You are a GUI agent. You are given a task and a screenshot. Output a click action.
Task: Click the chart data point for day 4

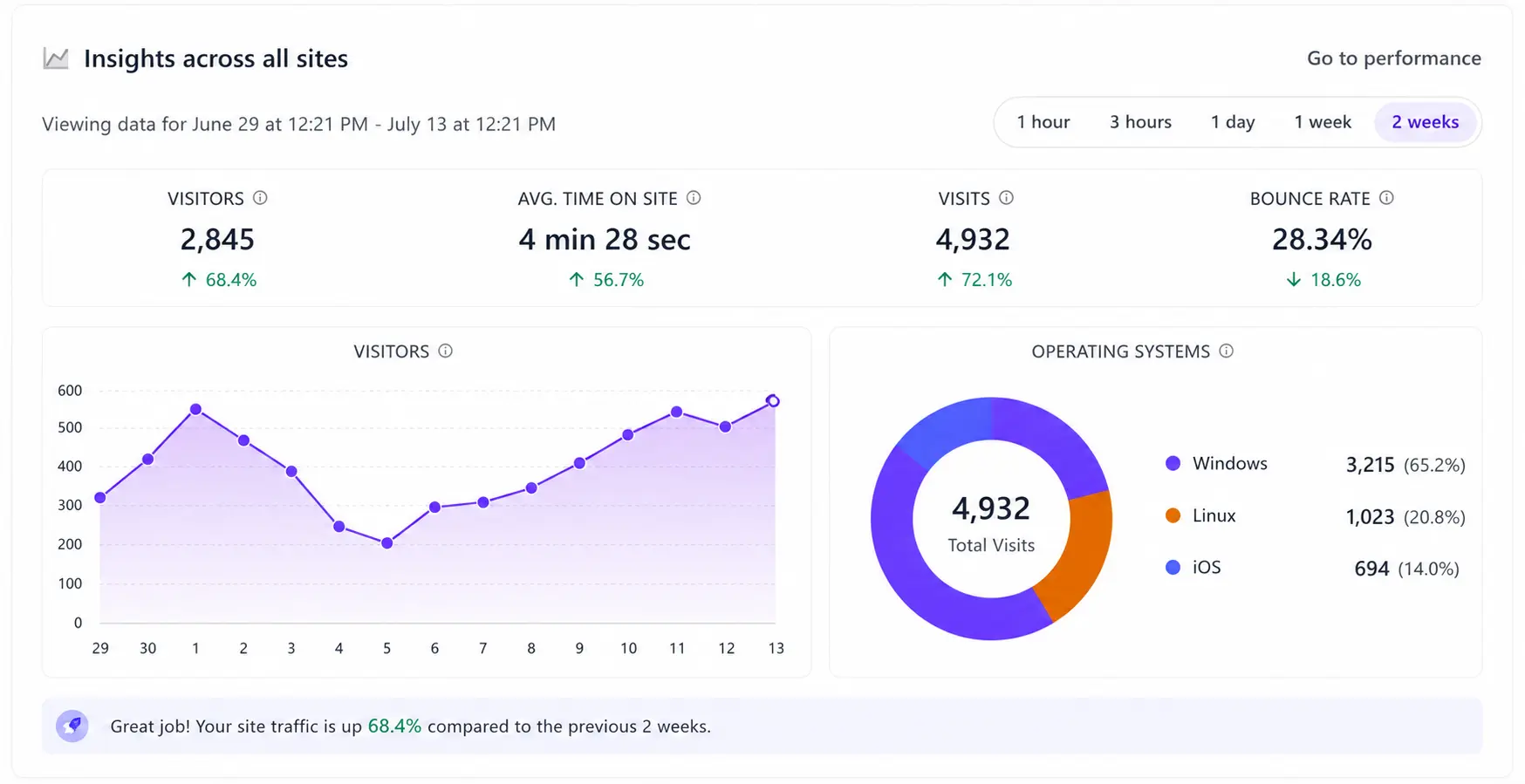(x=339, y=527)
